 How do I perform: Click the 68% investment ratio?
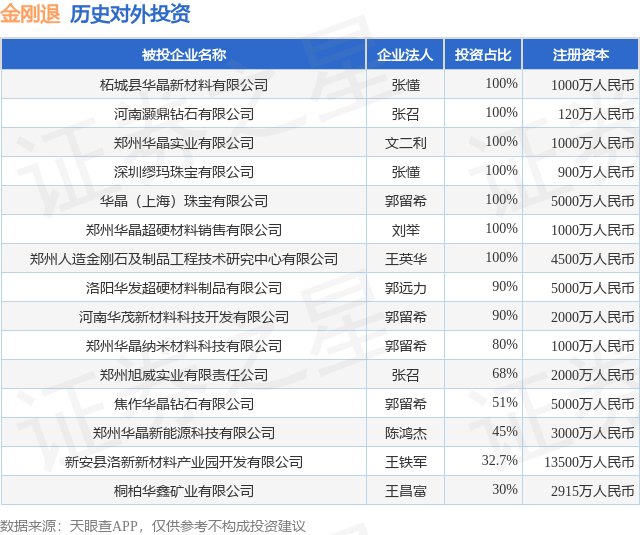[505, 373]
